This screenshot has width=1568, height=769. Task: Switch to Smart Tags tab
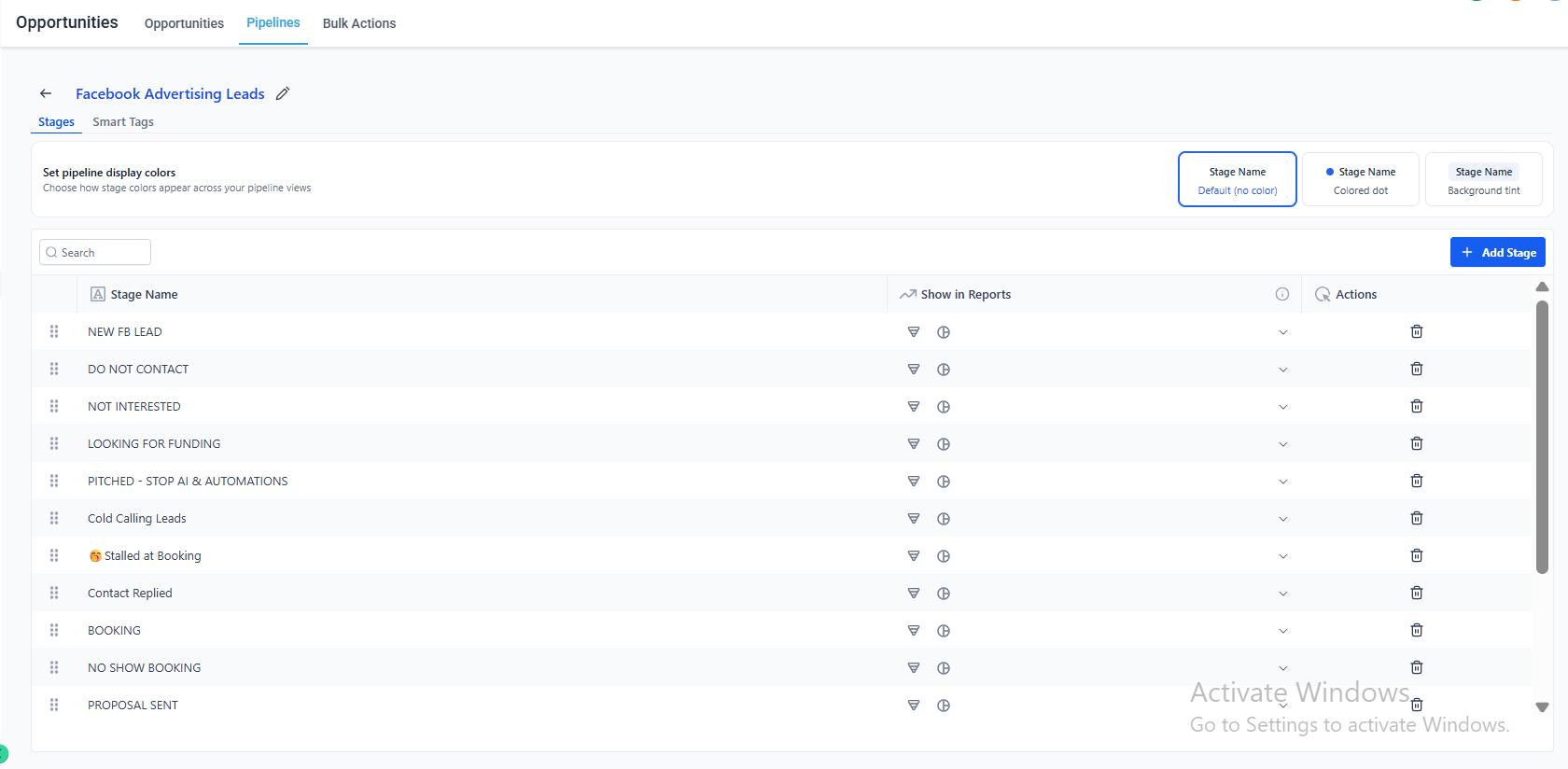click(x=123, y=122)
